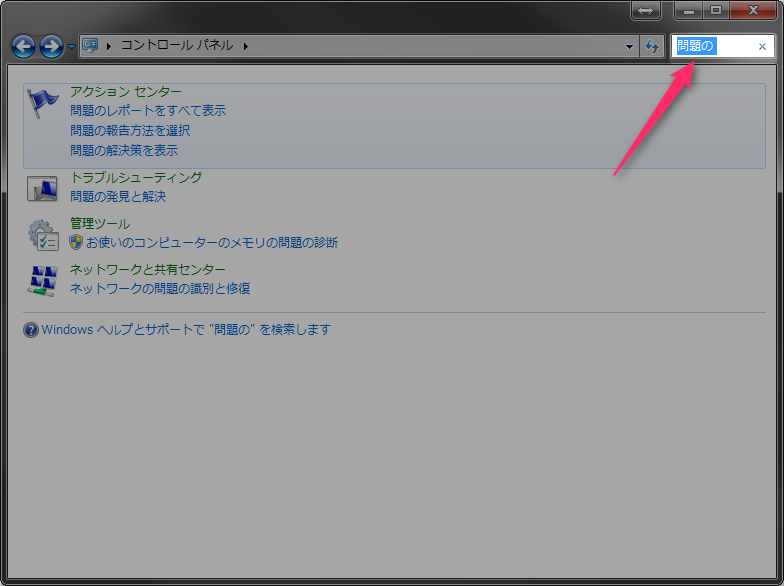784x586 pixels.
Task: Open the recent pages dropdown arrow
Action: point(71,46)
